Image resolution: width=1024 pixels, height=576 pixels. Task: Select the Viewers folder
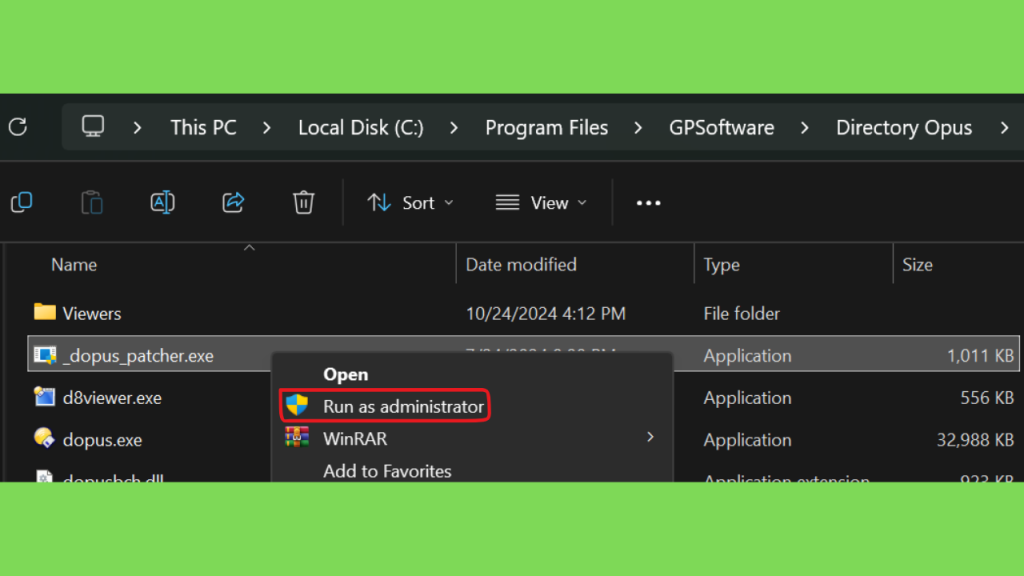(x=522, y=313)
